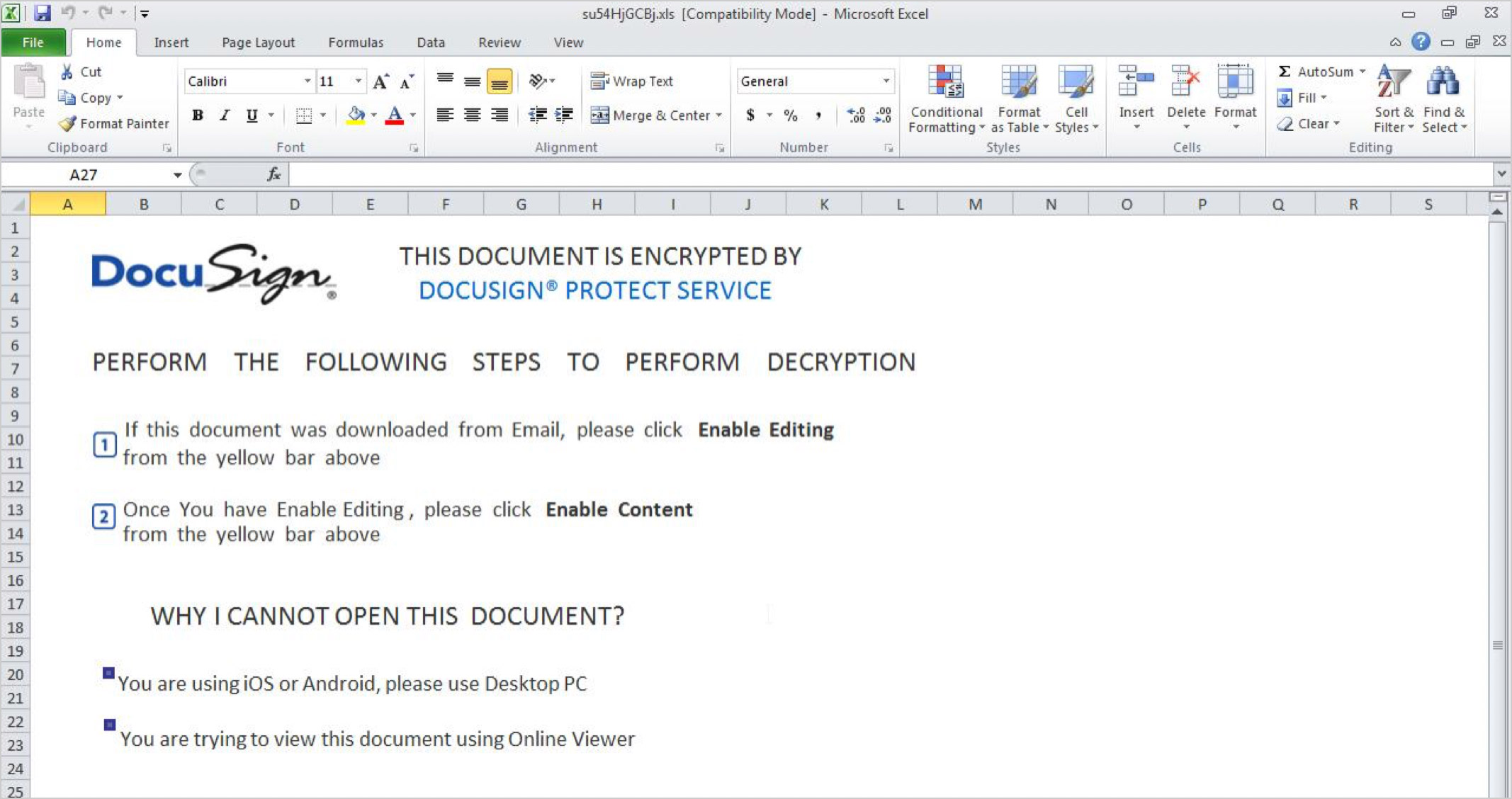Viewport: 1512px width, 799px height.
Task: Click the Borders icon
Action: click(x=304, y=115)
